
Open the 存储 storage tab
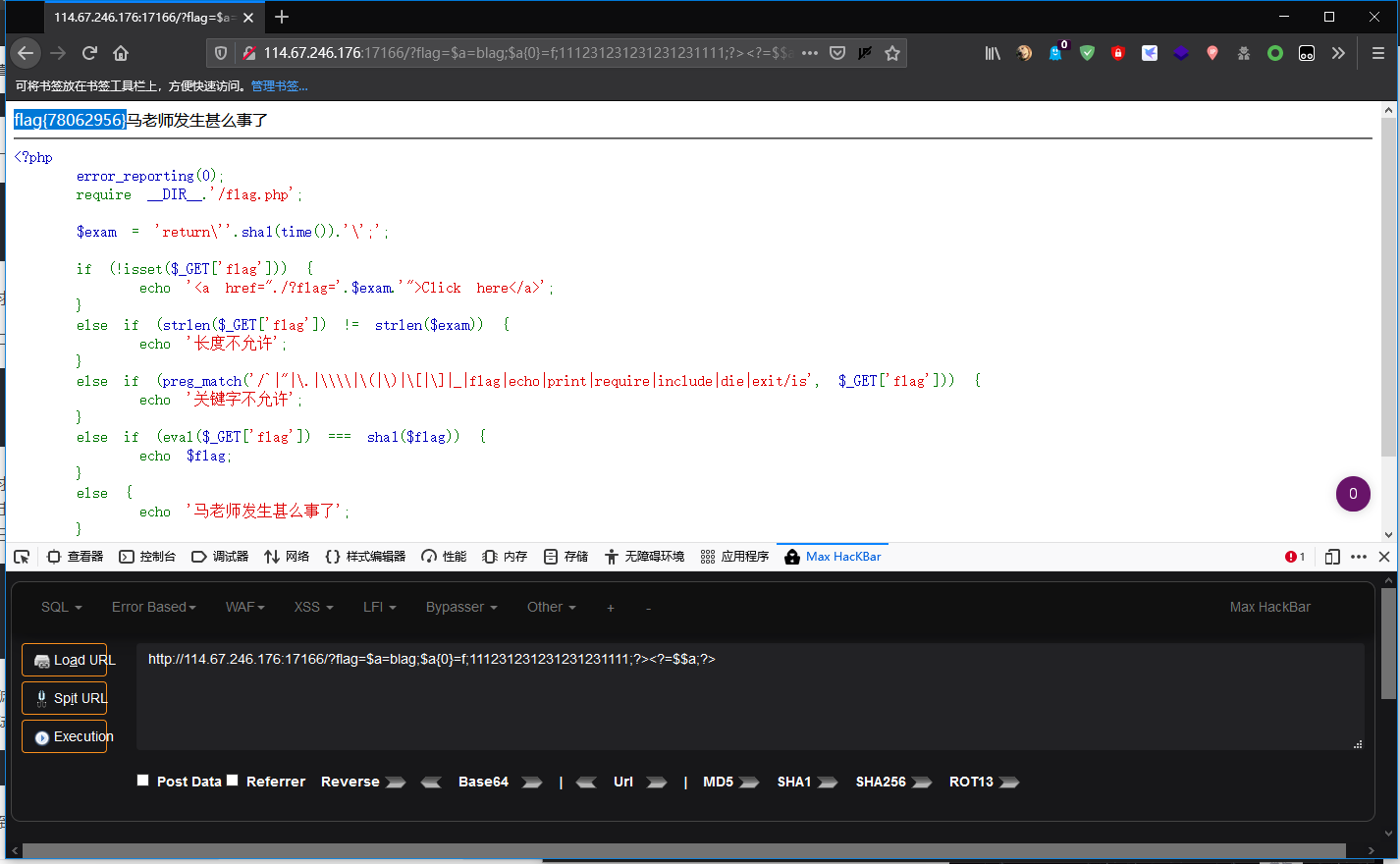click(565, 557)
